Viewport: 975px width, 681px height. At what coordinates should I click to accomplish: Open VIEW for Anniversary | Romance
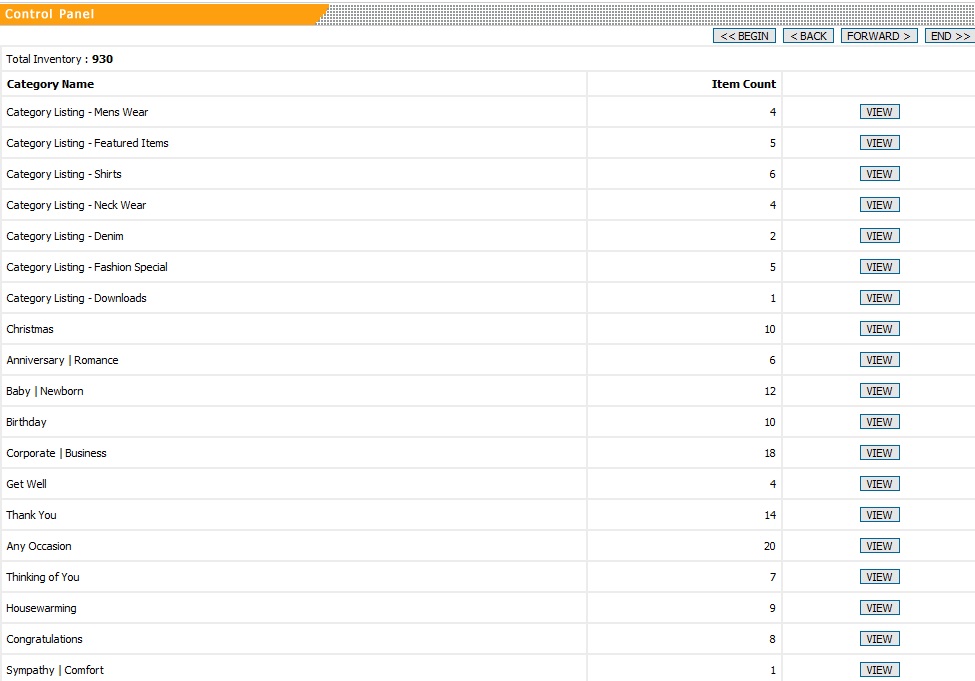(x=879, y=360)
